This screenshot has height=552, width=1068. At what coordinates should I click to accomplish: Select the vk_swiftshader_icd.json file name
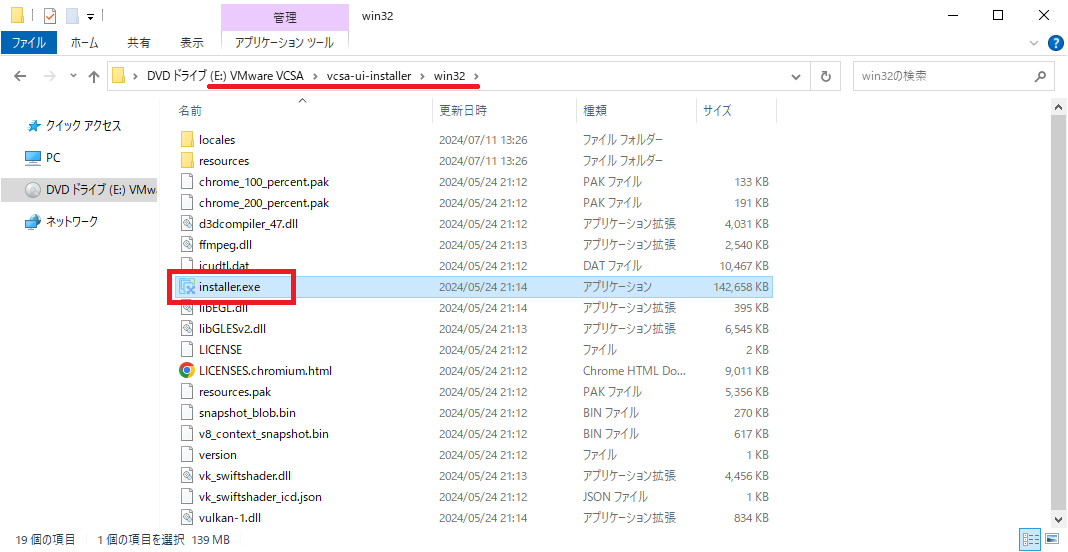260,497
